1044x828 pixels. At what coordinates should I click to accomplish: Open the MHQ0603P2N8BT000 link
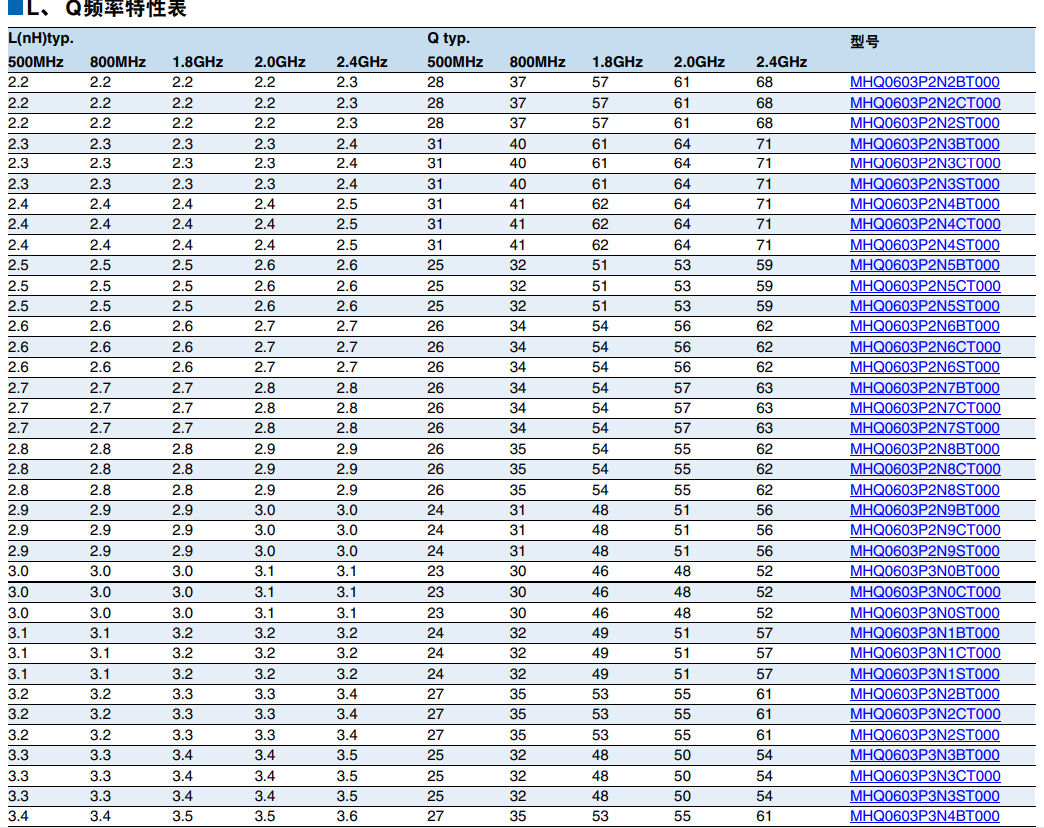(x=925, y=449)
